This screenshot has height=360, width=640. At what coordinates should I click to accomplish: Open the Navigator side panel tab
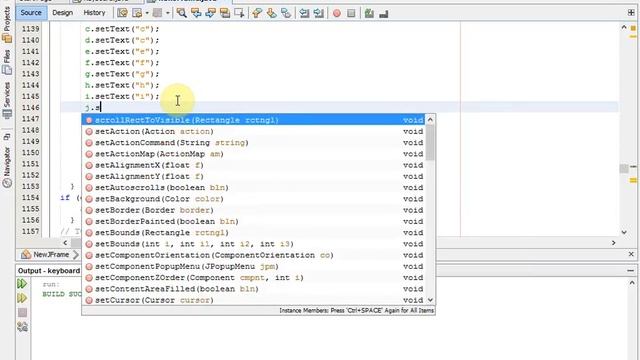coord(7,167)
